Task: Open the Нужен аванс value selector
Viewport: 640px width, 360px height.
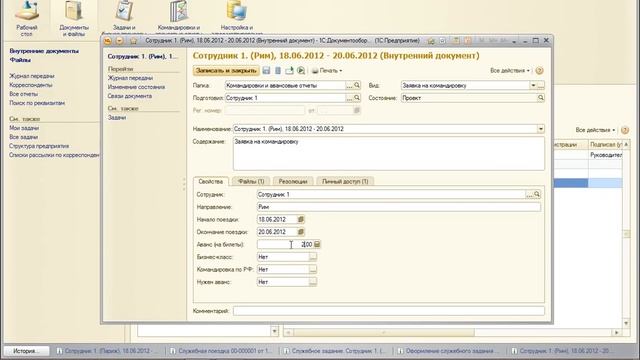Action: (x=313, y=282)
